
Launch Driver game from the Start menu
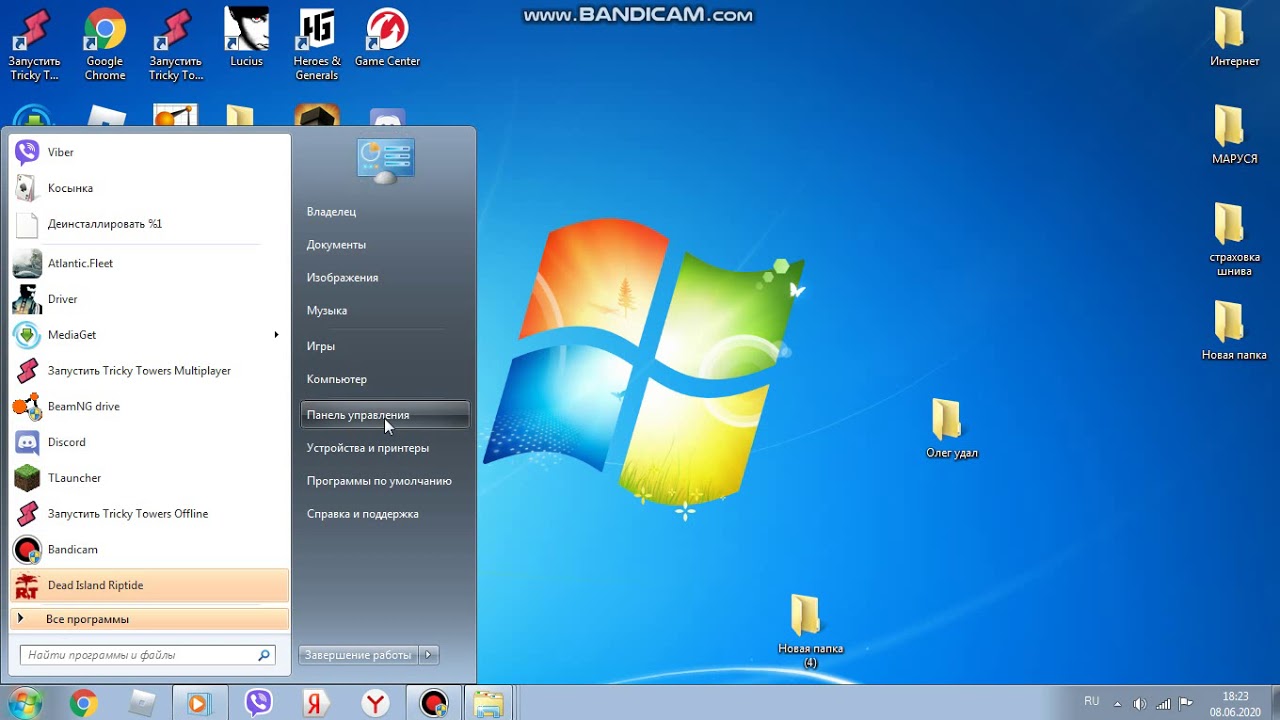pyautogui.click(x=150, y=299)
